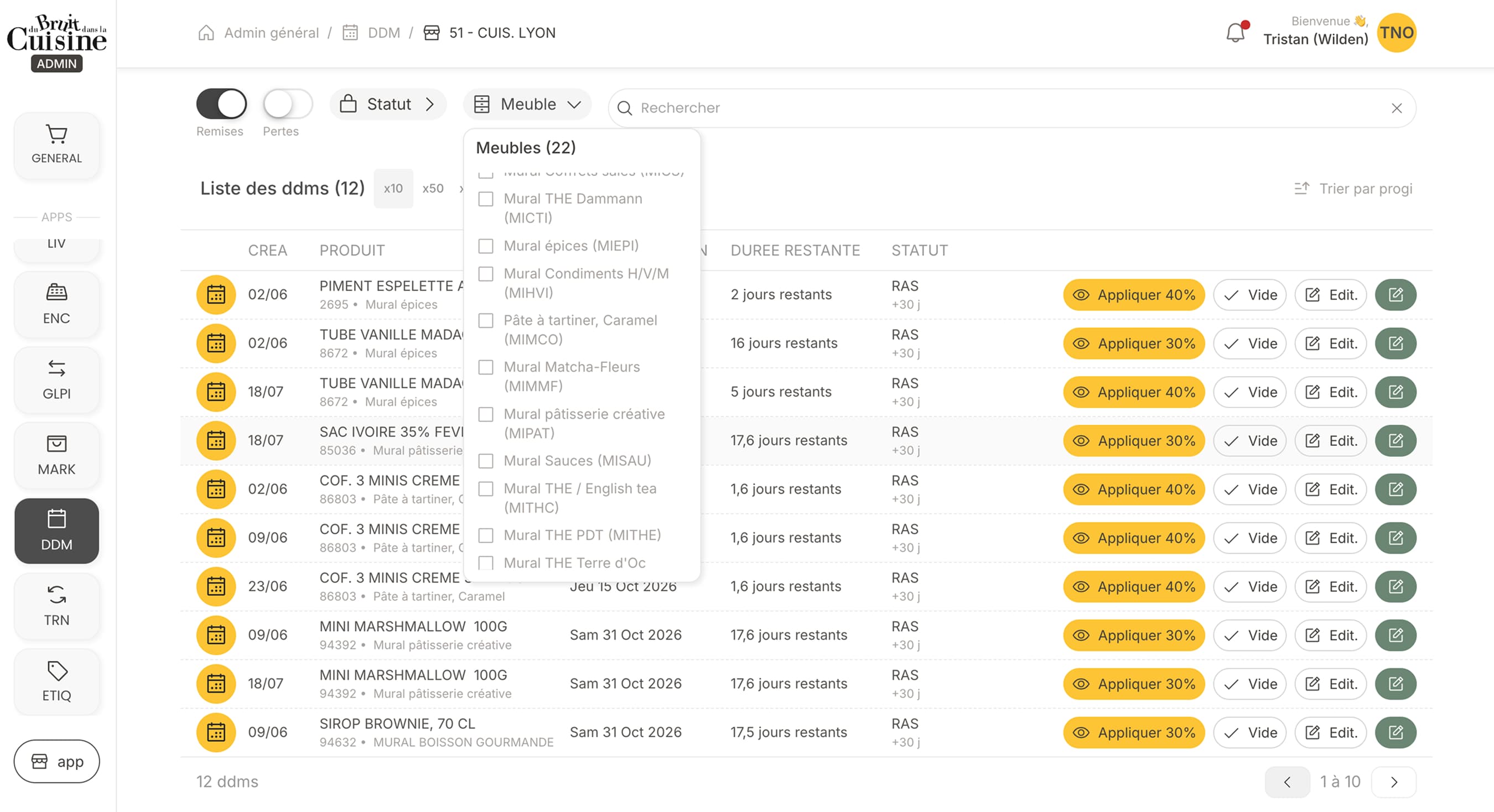The image size is (1494, 812).
Task: Collapse the Meuble dropdown filter
Action: tap(527, 105)
